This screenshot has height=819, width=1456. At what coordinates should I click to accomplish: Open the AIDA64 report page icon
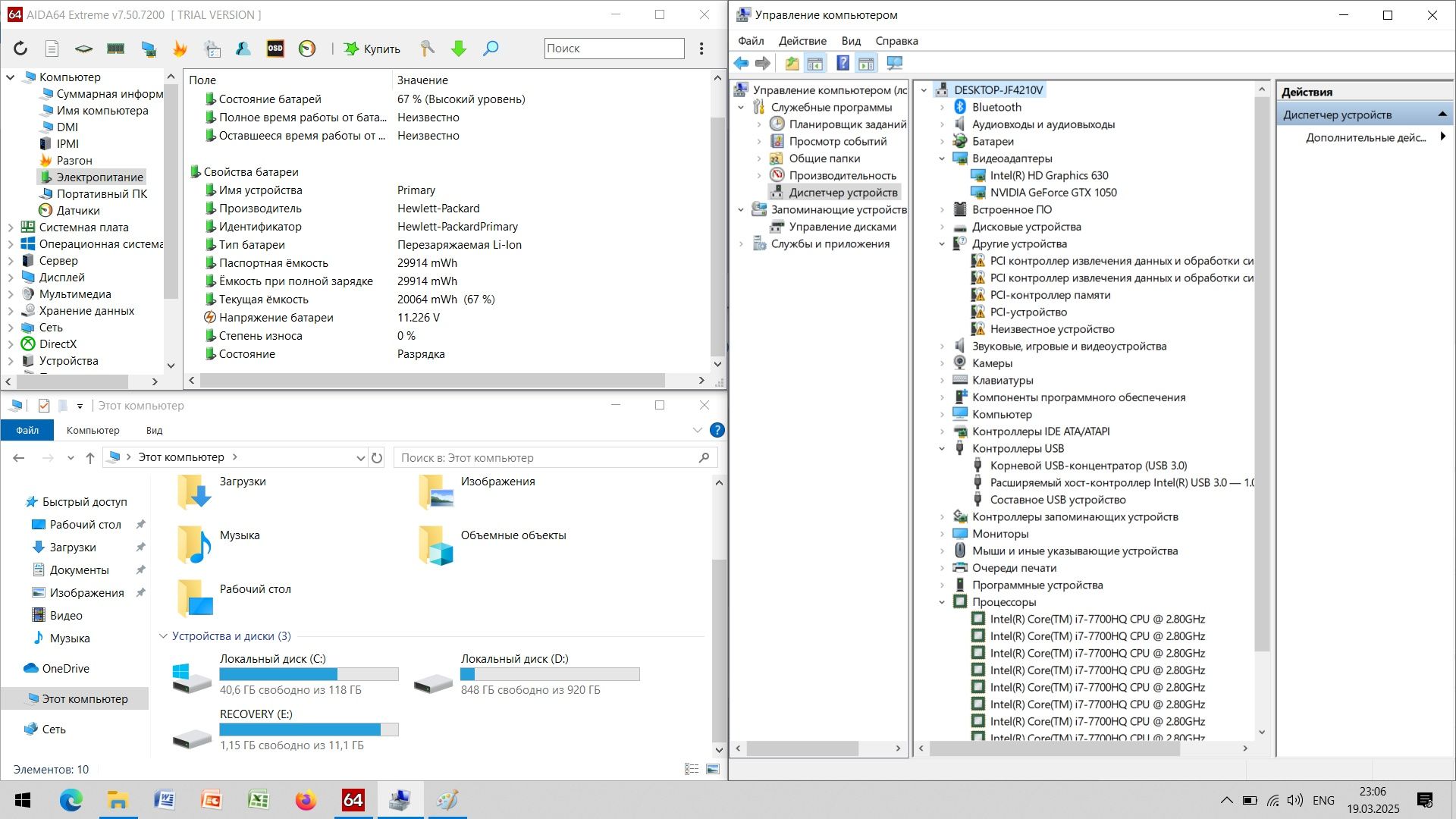52,49
